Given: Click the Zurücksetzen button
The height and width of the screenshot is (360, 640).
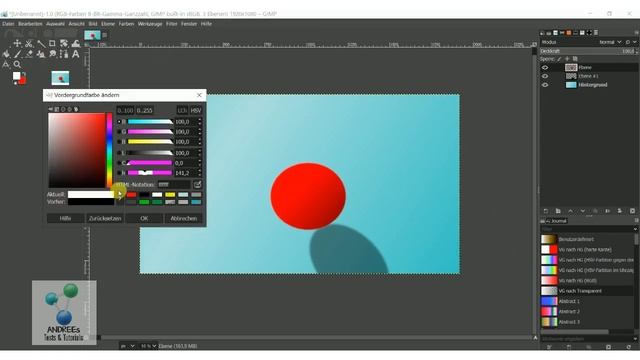Looking at the screenshot, I should (105, 218).
